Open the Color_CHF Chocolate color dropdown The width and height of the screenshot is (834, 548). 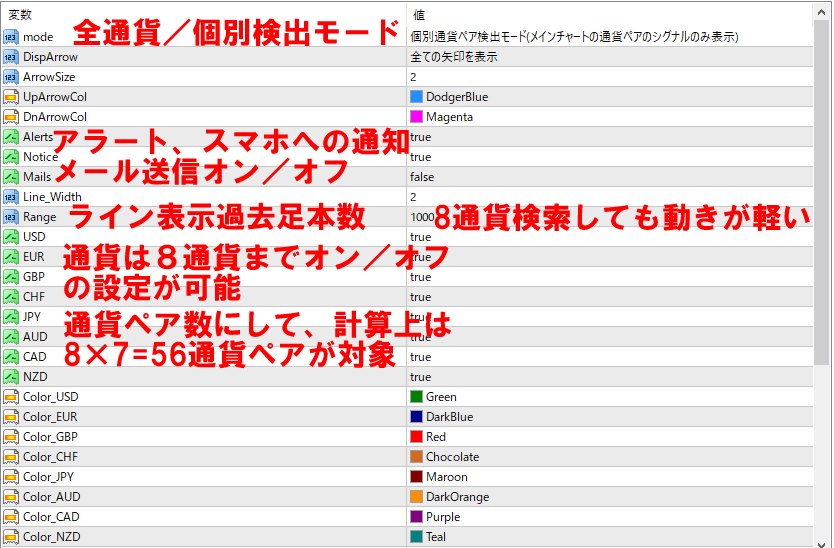[610, 457]
